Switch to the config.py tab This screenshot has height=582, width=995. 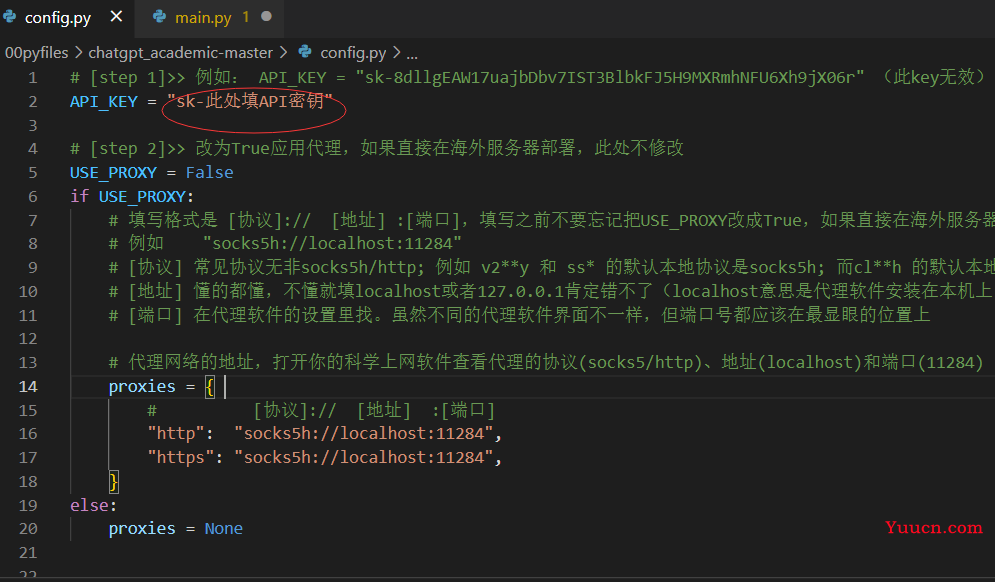pyautogui.click(x=58, y=17)
